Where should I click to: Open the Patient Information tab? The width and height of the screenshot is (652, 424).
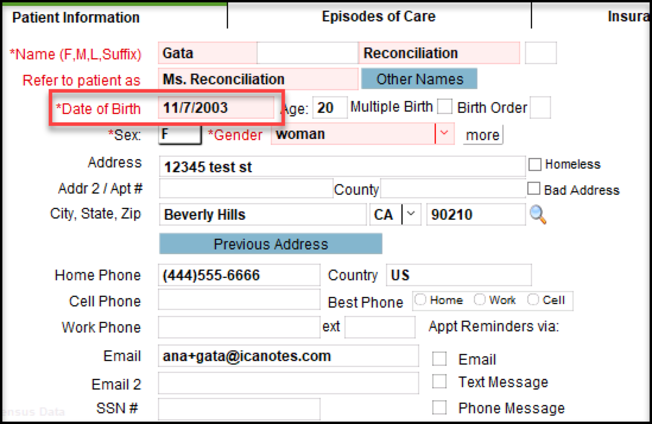(76, 17)
